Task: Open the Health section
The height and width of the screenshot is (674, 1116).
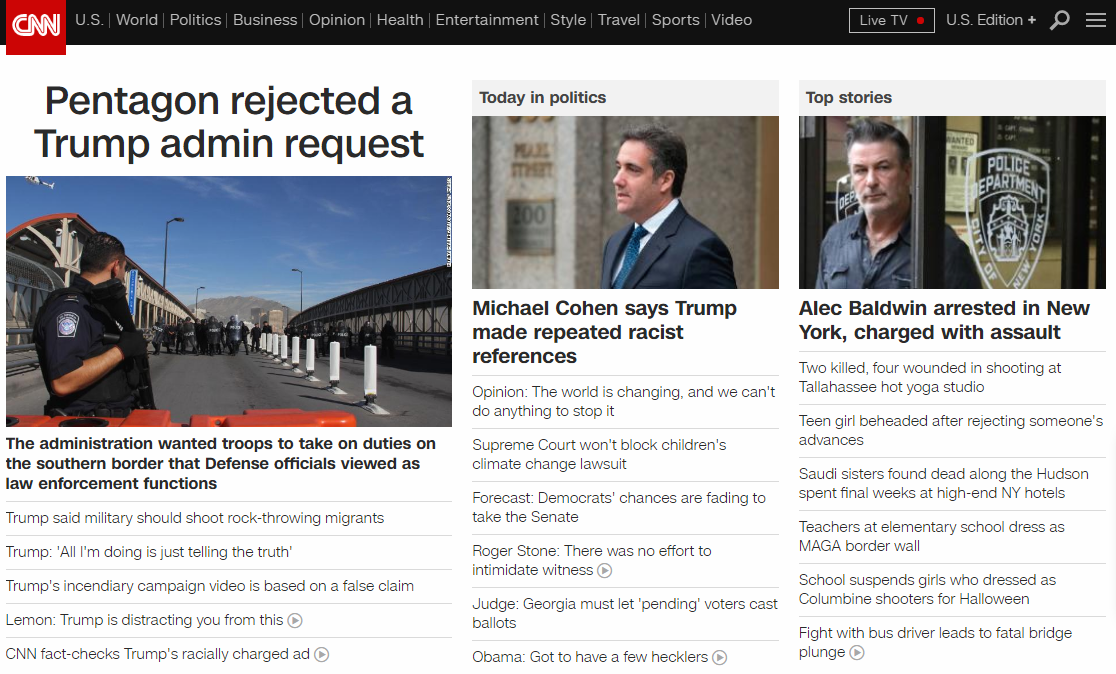Action: pos(400,20)
